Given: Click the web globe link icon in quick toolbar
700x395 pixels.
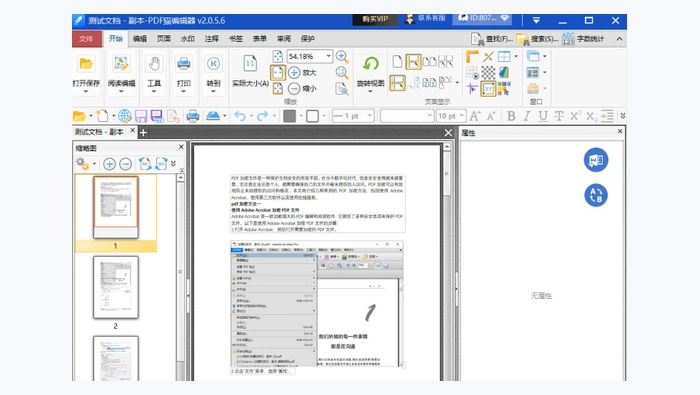Looking at the screenshot, I should tap(125, 116).
